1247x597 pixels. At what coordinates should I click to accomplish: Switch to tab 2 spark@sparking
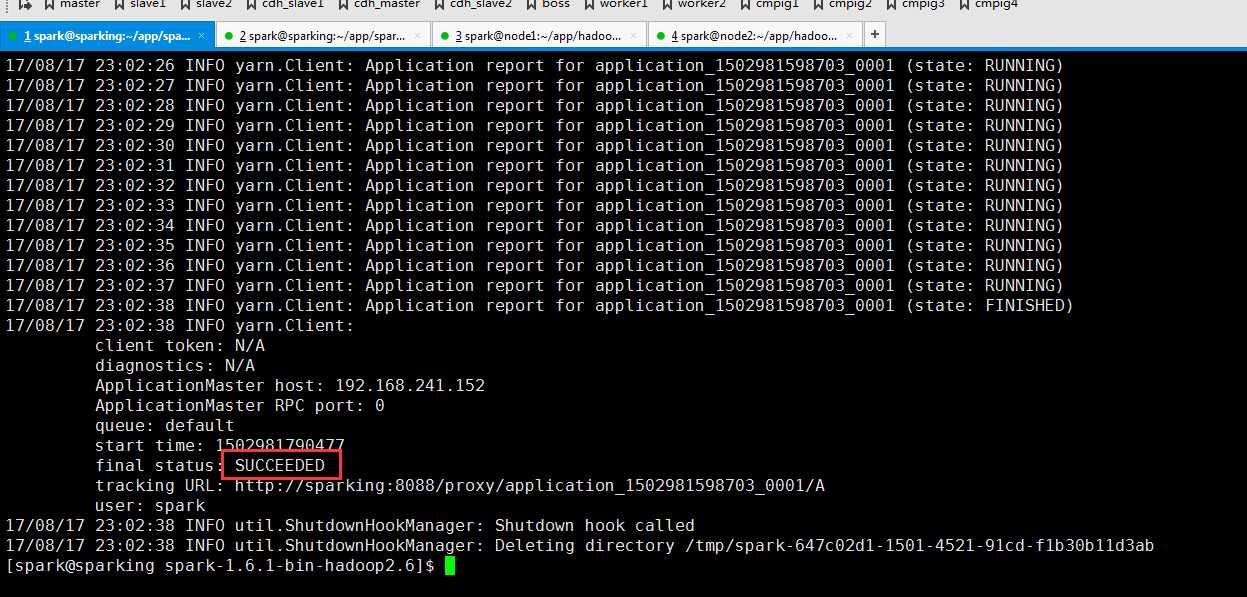coord(323,35)
